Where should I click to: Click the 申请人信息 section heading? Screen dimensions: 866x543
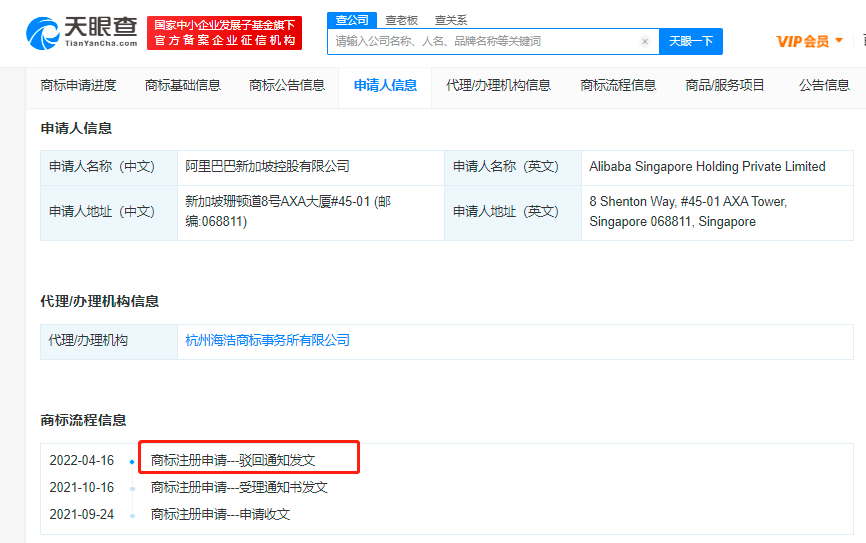coord(76,128)
